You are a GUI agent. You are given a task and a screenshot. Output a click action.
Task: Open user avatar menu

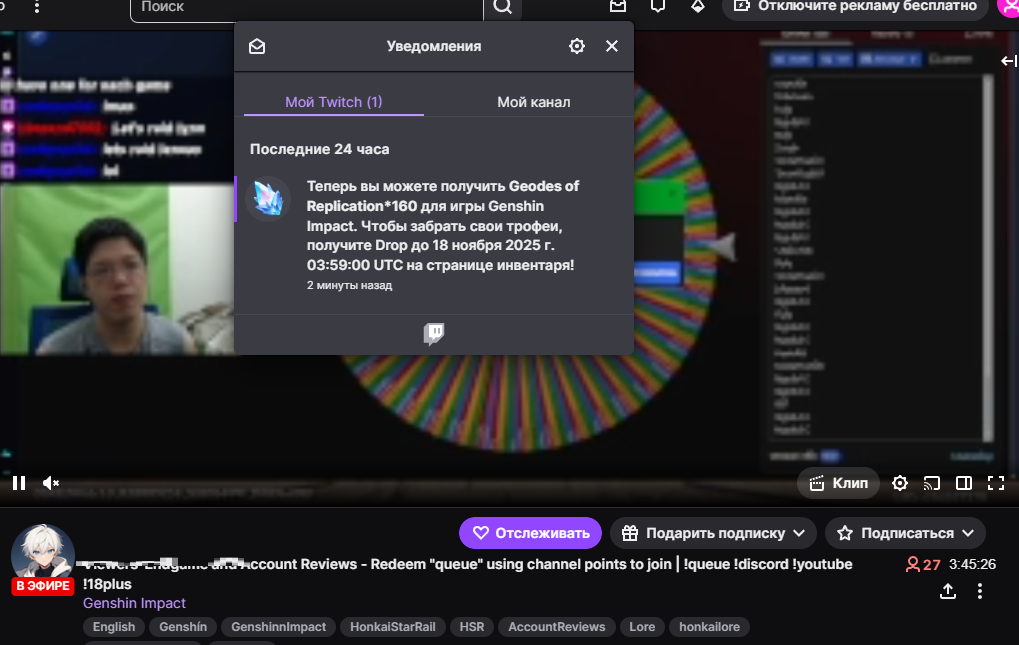coord(1009,6)
